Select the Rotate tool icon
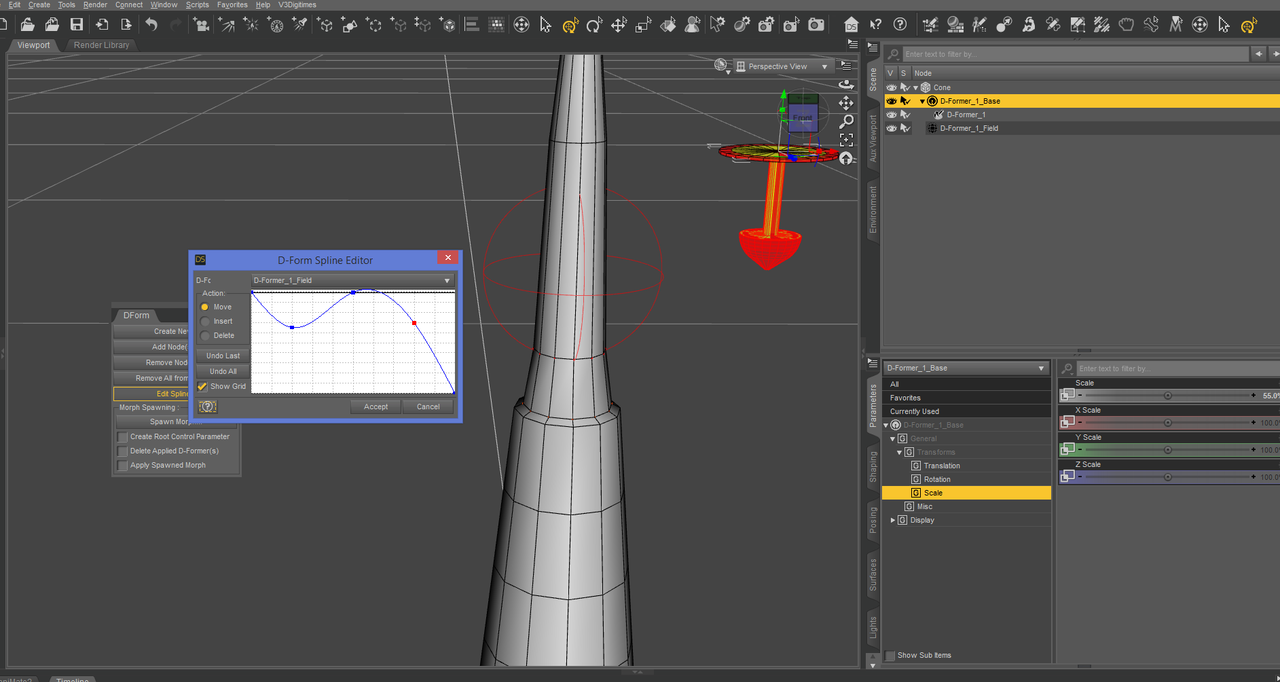The image size is (1280, 682). coord(594,25)
